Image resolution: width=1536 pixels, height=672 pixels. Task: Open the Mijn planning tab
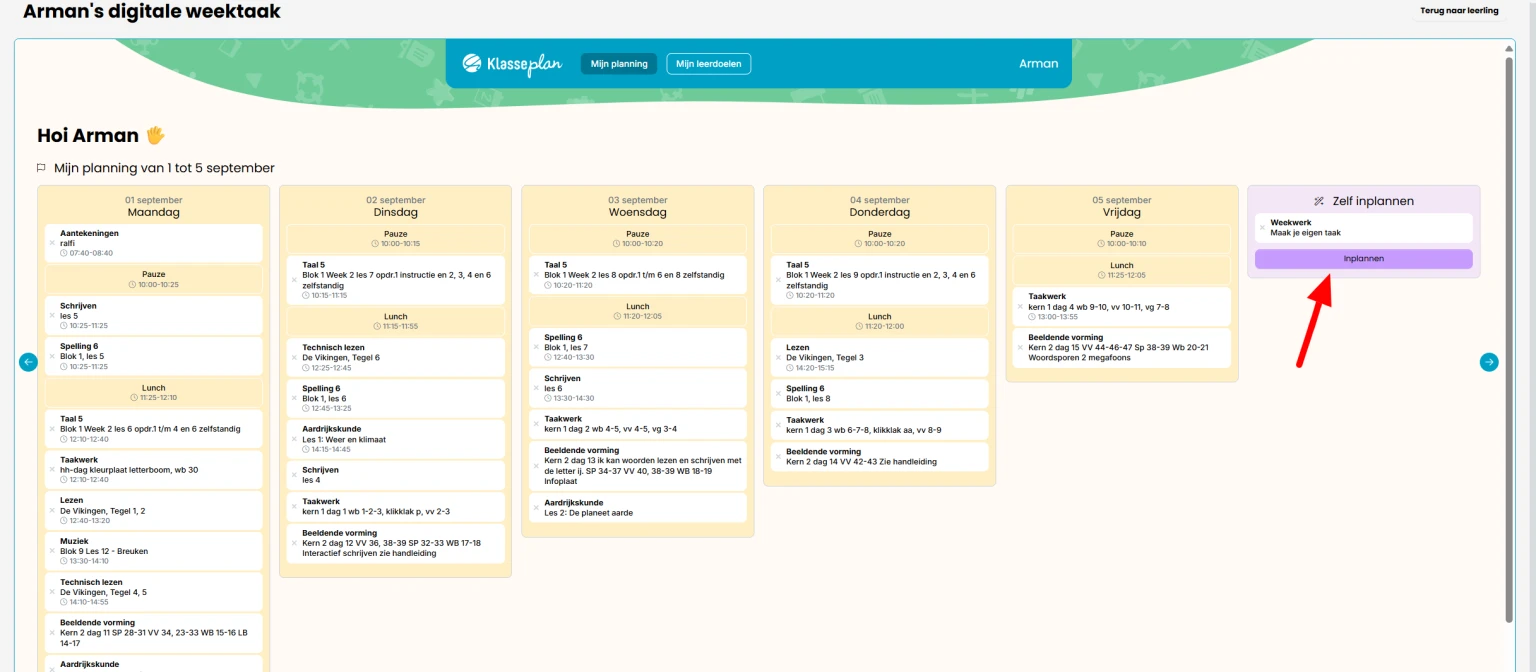(x=619, y=64)
